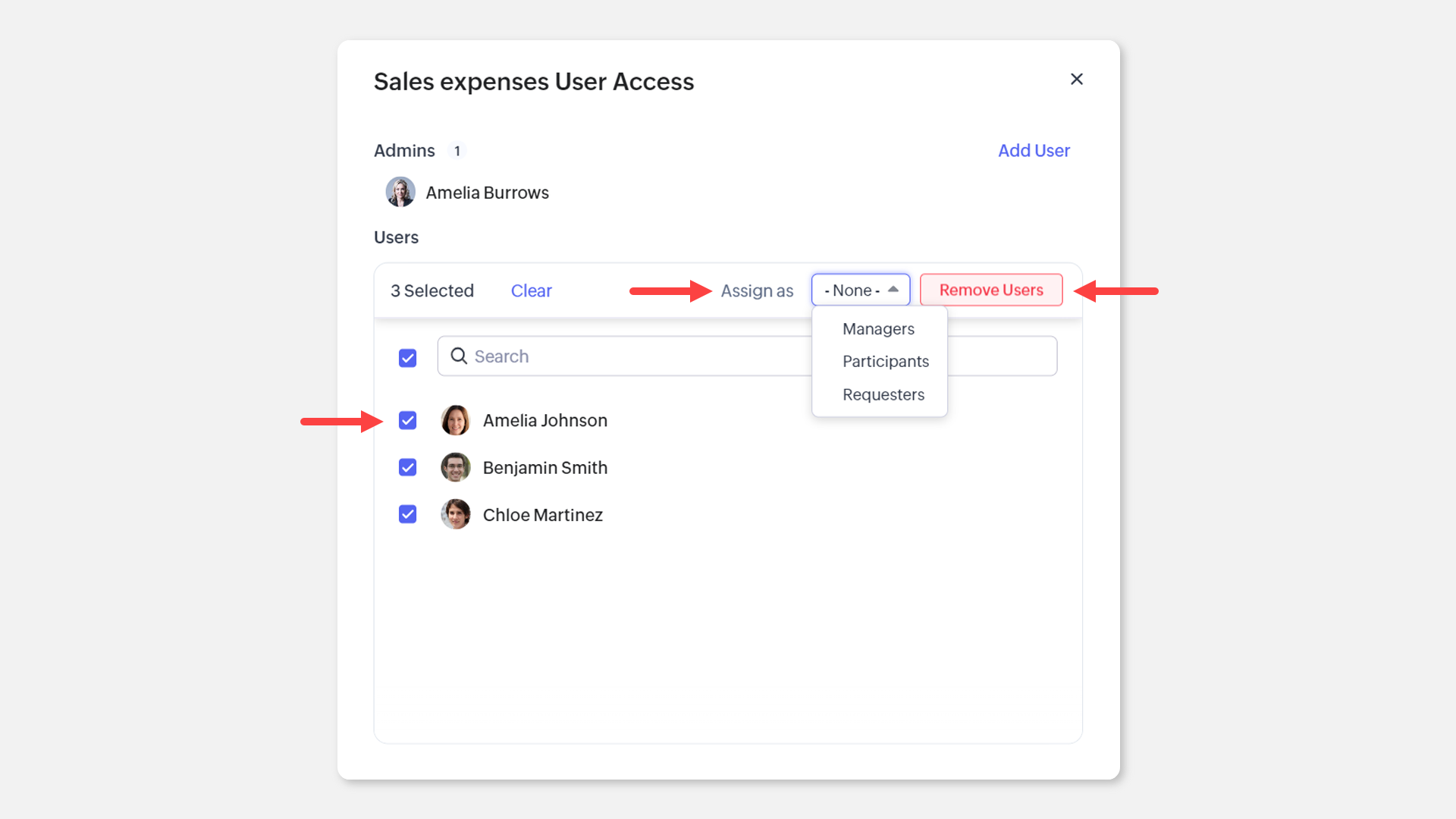Close the Sales expenses User Access dialog
The width and height of the screenshot is (1456, 819).
pos(1076,79)
